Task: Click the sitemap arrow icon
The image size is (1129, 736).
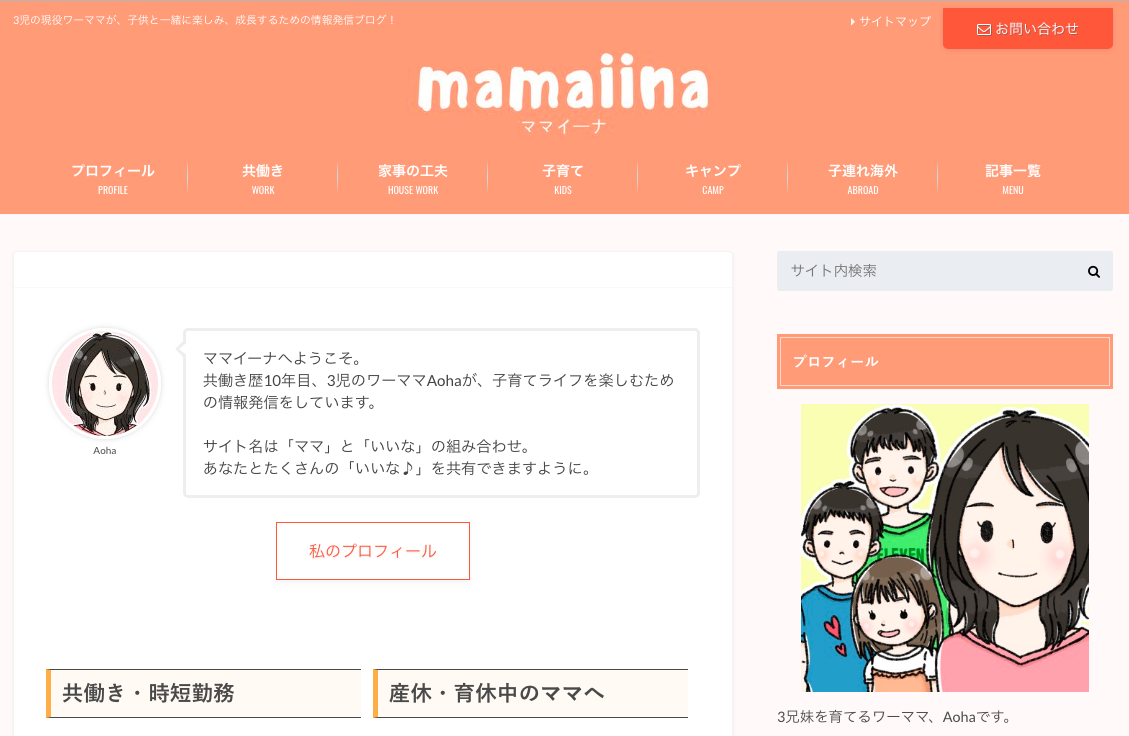Action: coord(853,22)
